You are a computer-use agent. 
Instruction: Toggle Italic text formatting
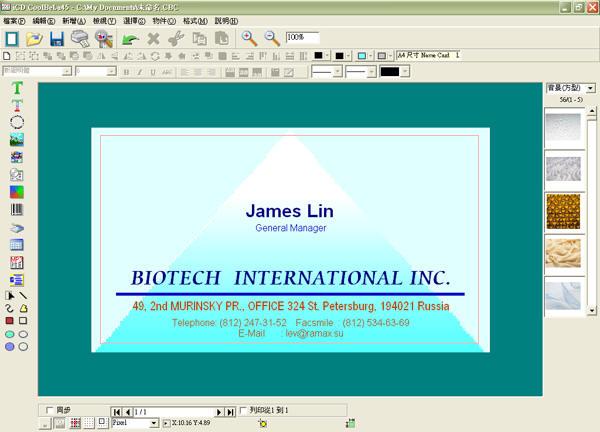tap(140, 72)
